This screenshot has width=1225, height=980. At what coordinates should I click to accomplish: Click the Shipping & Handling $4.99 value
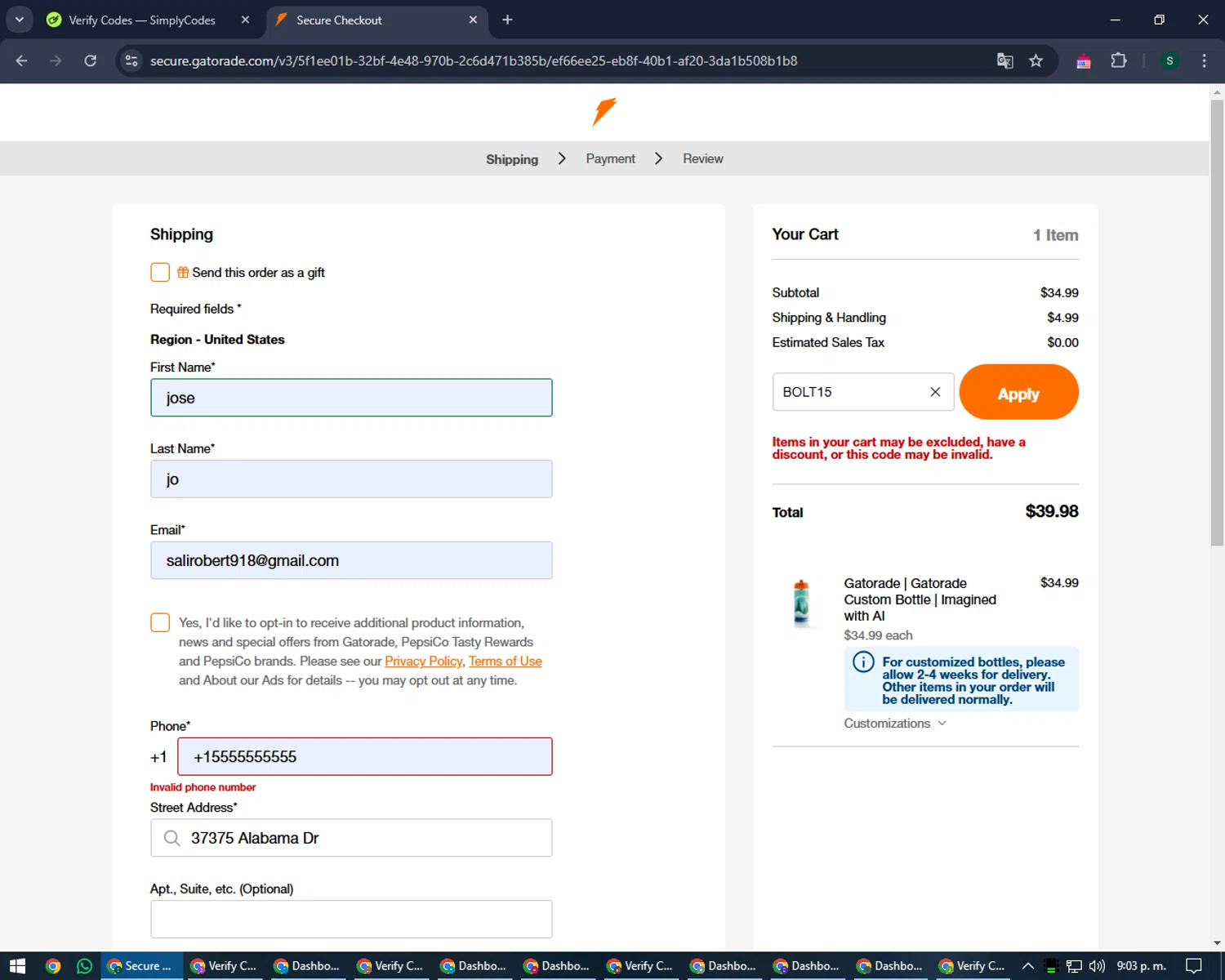pos(1062,318)
